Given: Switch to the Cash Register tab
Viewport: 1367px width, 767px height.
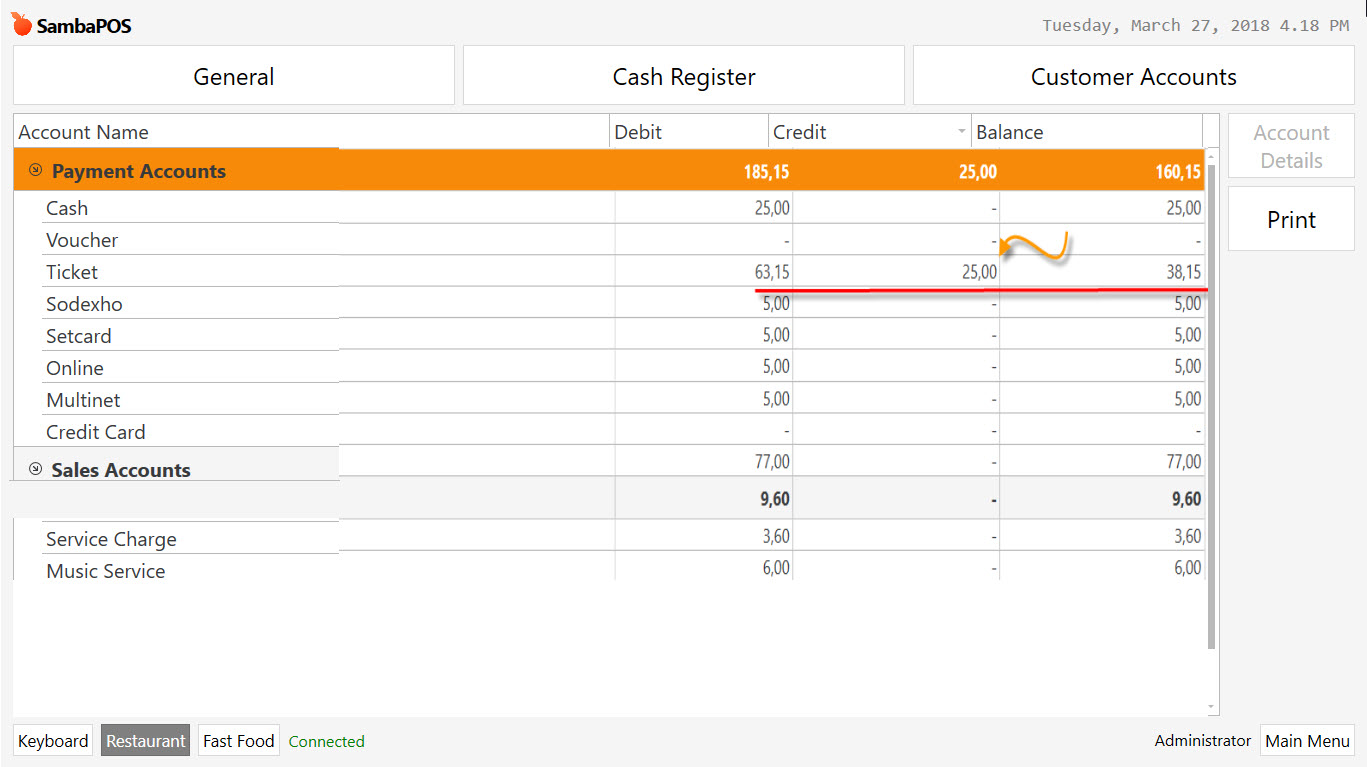Looking at the screenshot, I should point(683,75).
